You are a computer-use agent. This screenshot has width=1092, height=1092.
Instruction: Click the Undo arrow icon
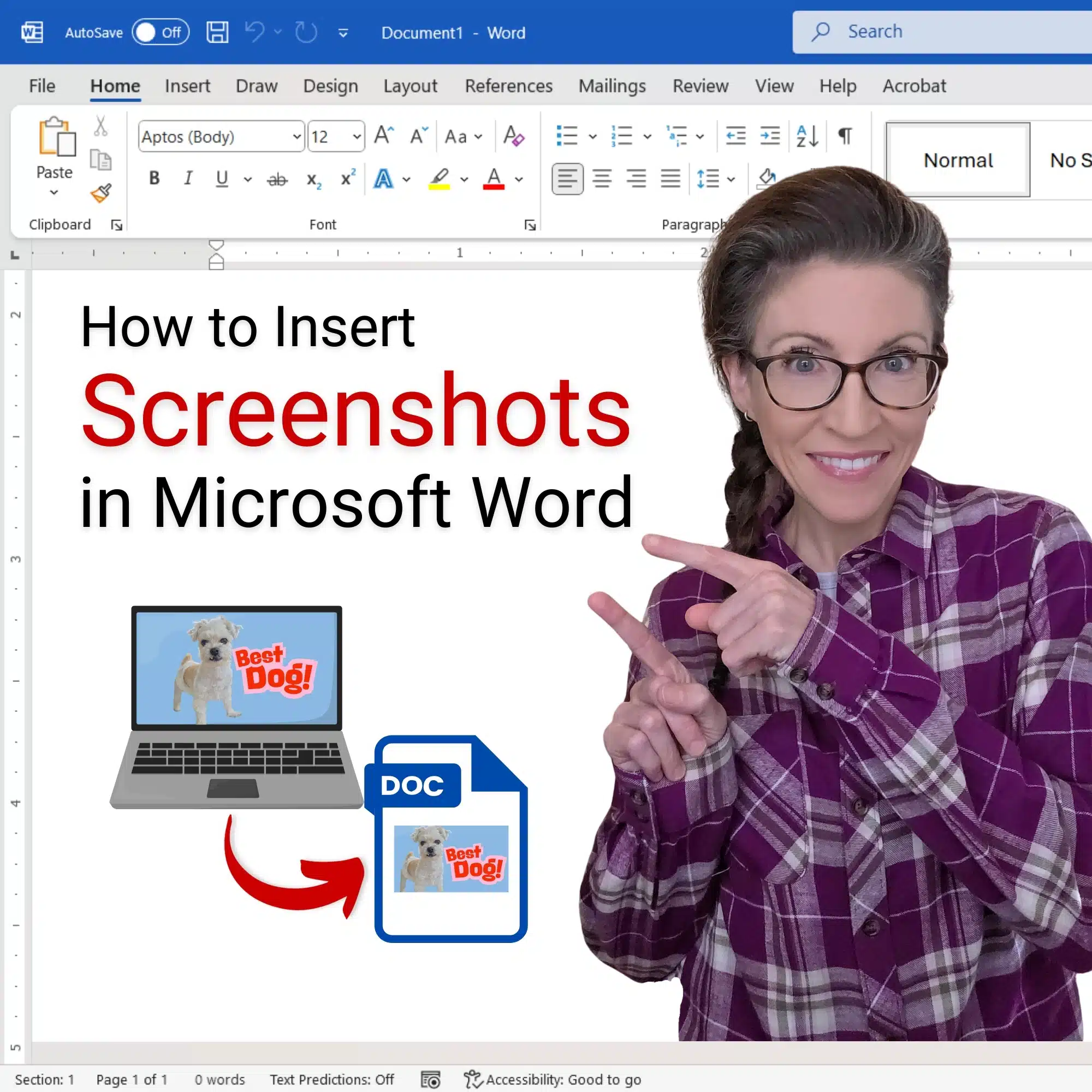pyautogui.click(x=255, y=32)
